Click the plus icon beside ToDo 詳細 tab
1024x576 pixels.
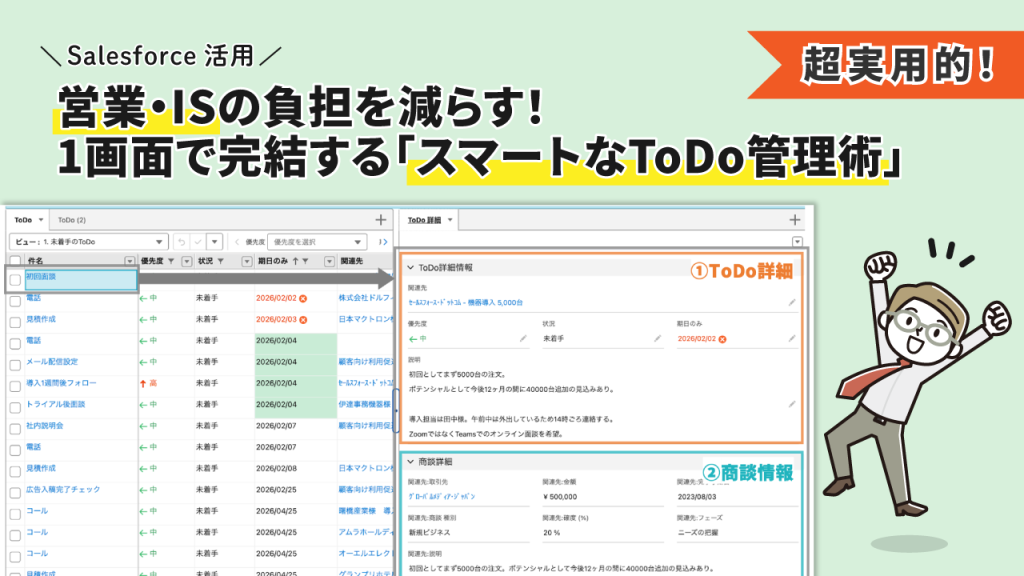click(x=795, y=220)
